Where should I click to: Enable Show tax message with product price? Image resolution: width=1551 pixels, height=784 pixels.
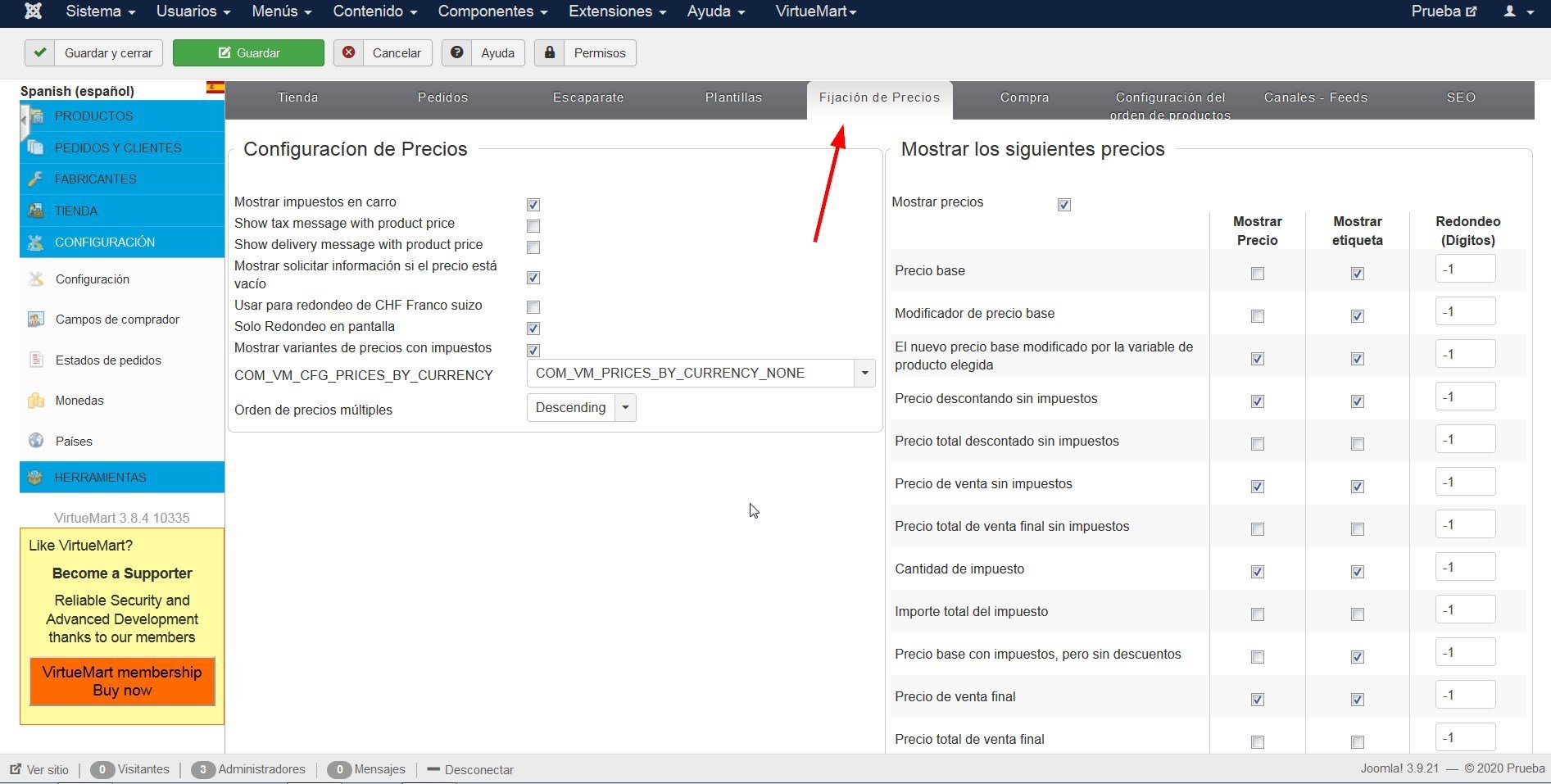coord(533,226)
